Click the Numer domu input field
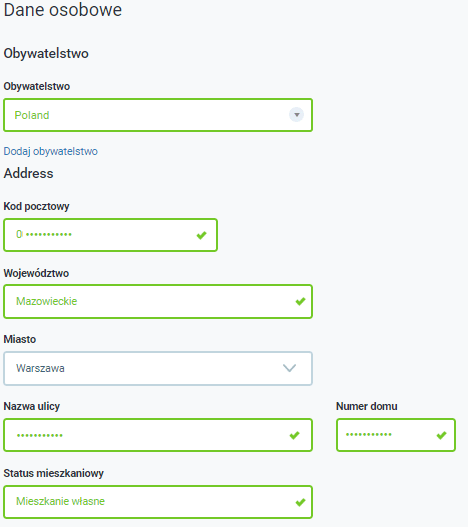 coord(396,435)
